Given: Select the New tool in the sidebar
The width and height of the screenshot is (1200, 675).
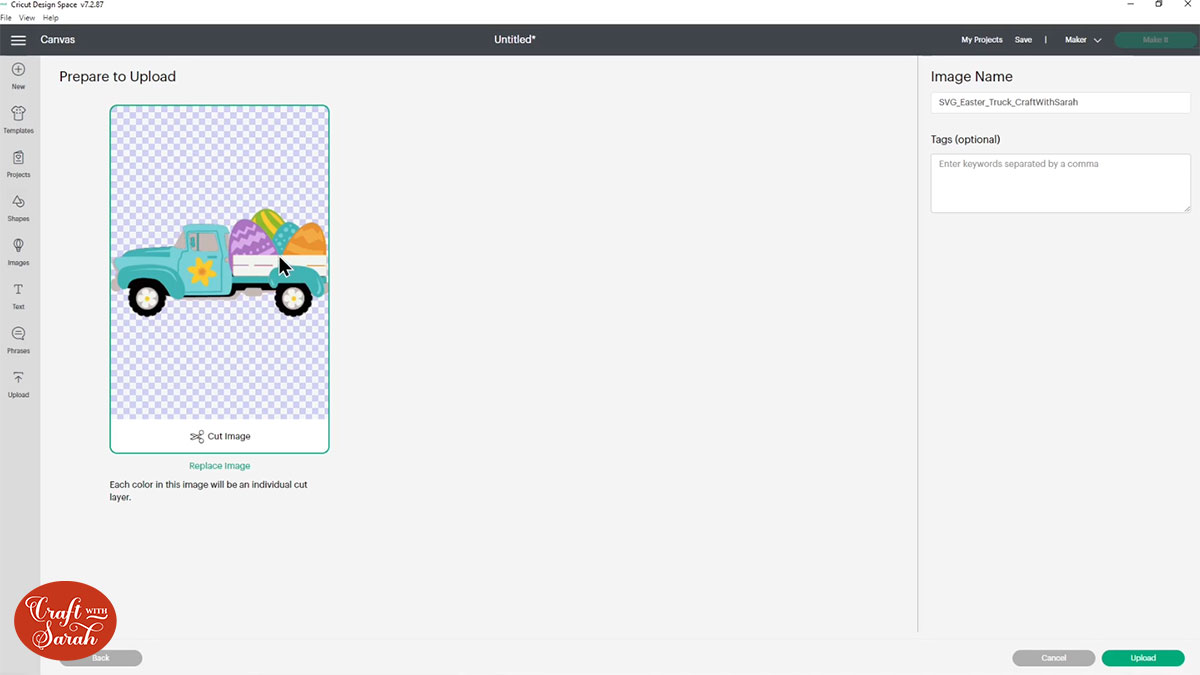Looking at the screenshot, I should [18, 74].
